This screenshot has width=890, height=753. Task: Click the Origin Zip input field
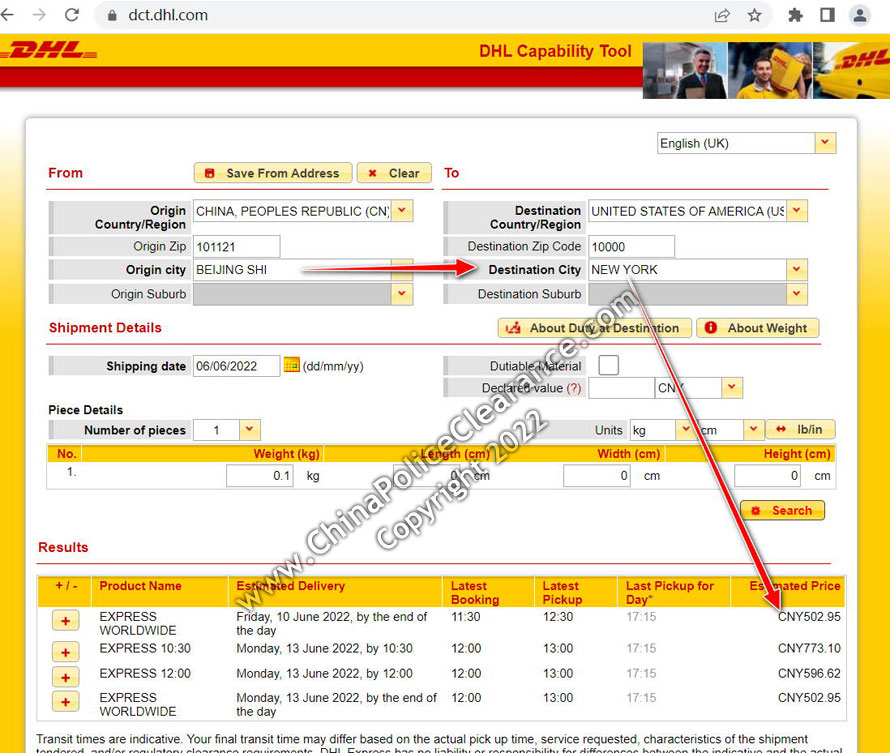tap(237, 247)
